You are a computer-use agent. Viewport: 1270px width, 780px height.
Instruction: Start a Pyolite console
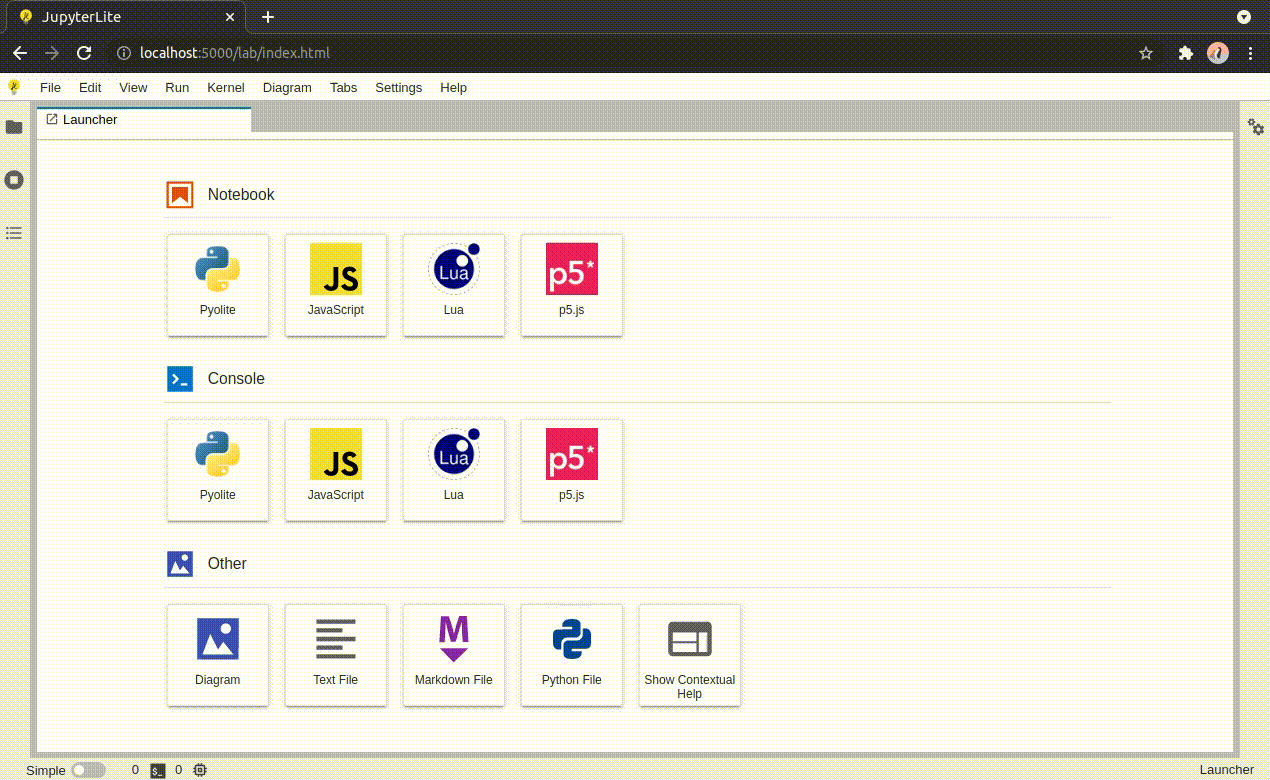(218, 470)
